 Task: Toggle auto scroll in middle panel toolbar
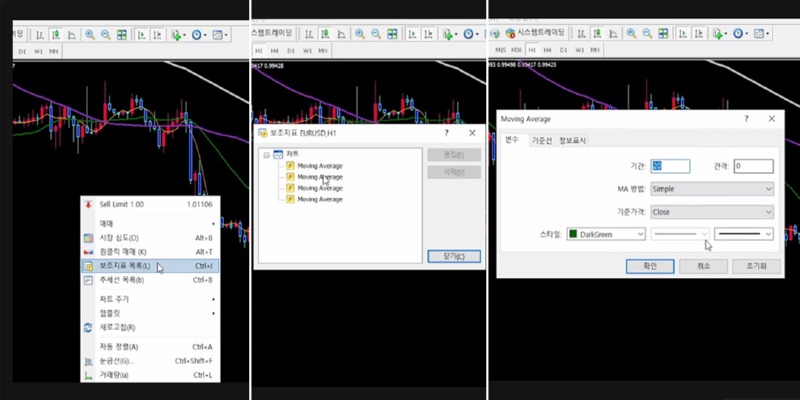(x=412, y=34)
